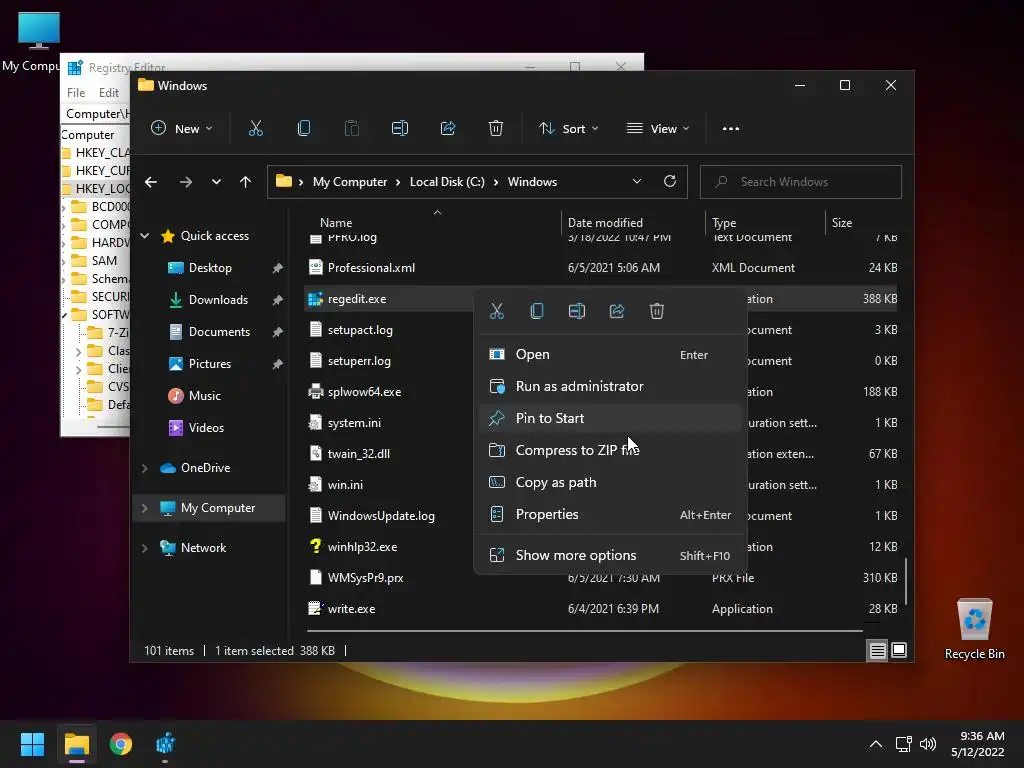Screen dimensions: 1024x768
Task: Click the Share icon in context menu
Action: [x=616, y=311]
